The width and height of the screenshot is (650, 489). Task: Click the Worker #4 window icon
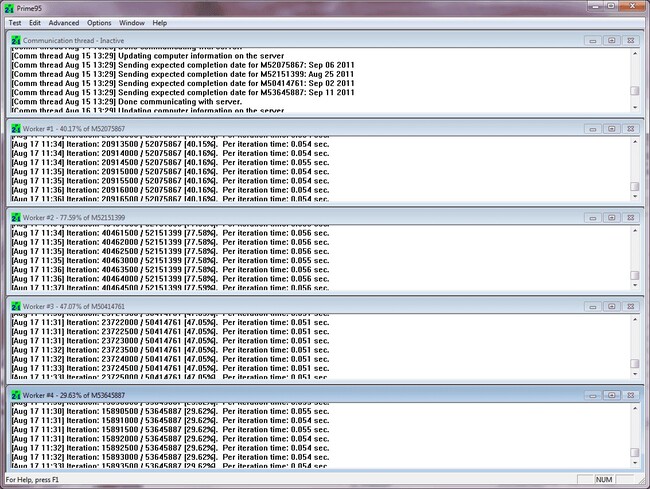point(16,395)
